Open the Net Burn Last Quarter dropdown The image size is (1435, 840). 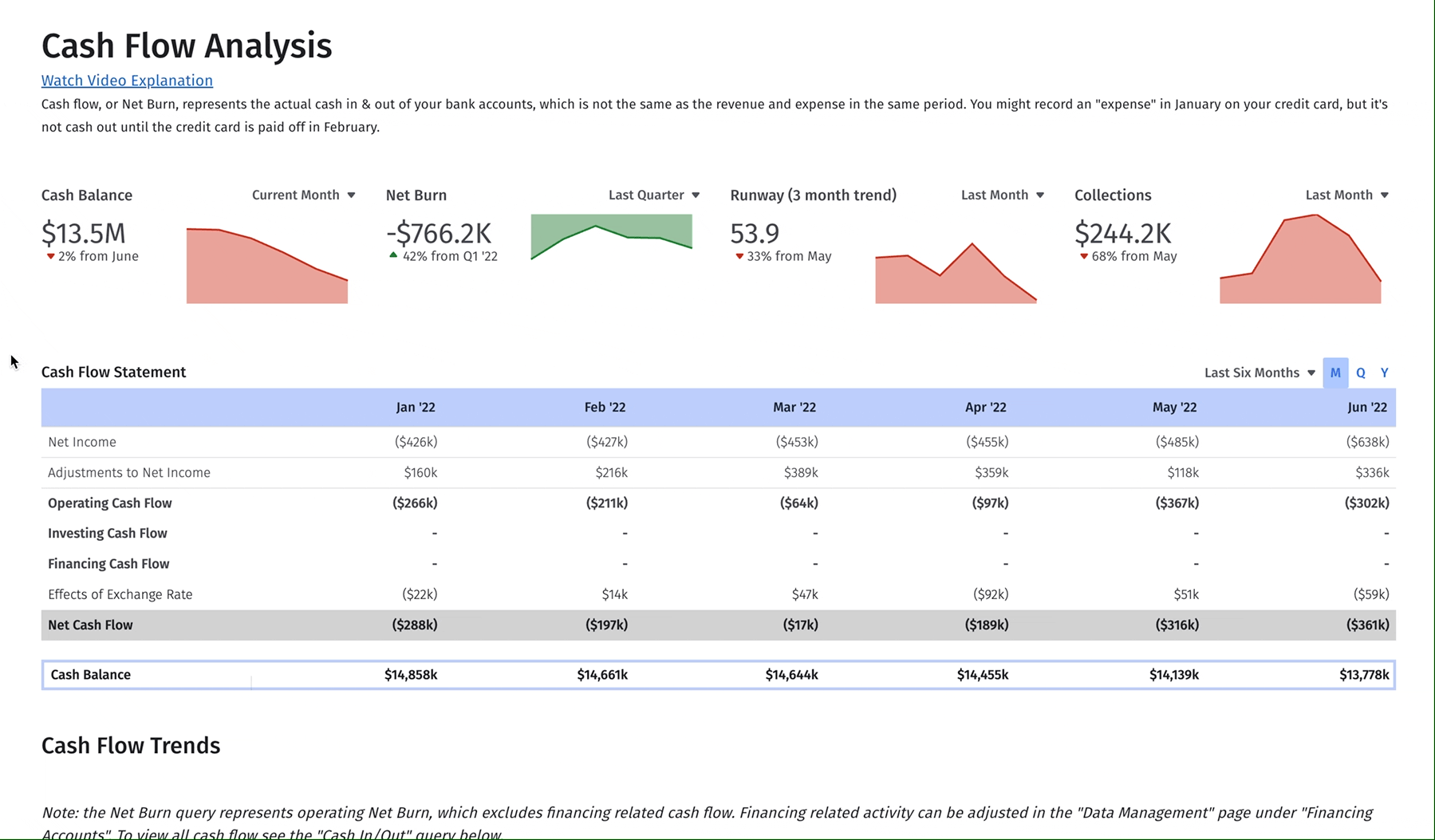tap(653, 195)
